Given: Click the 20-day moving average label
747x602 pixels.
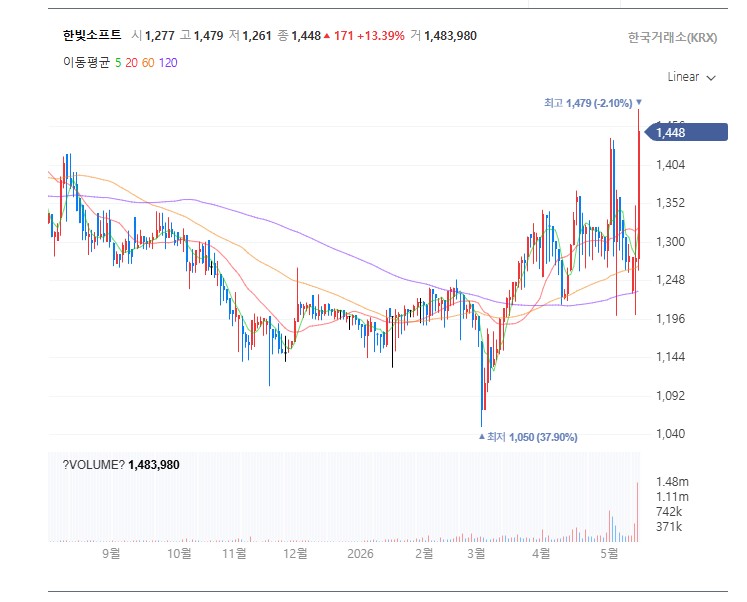Looking at the screenshot, I should point(131,63).
